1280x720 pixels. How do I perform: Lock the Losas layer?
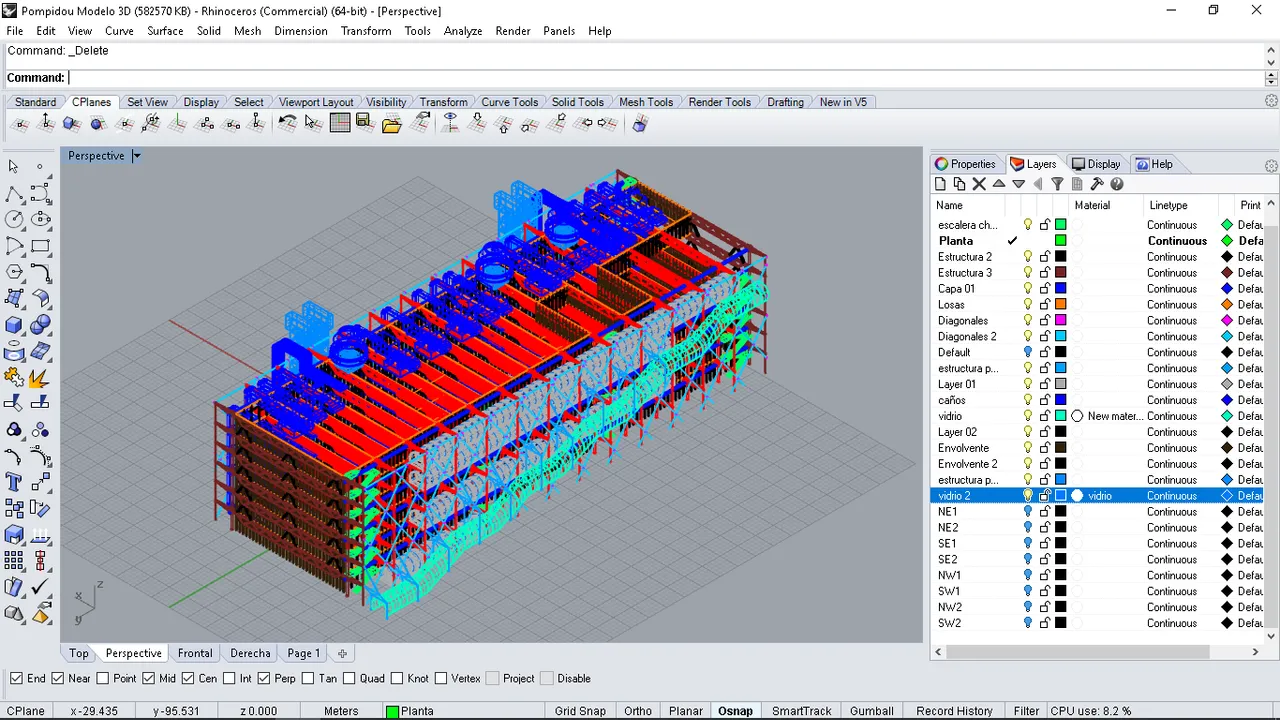click(x=1045, y=305)
